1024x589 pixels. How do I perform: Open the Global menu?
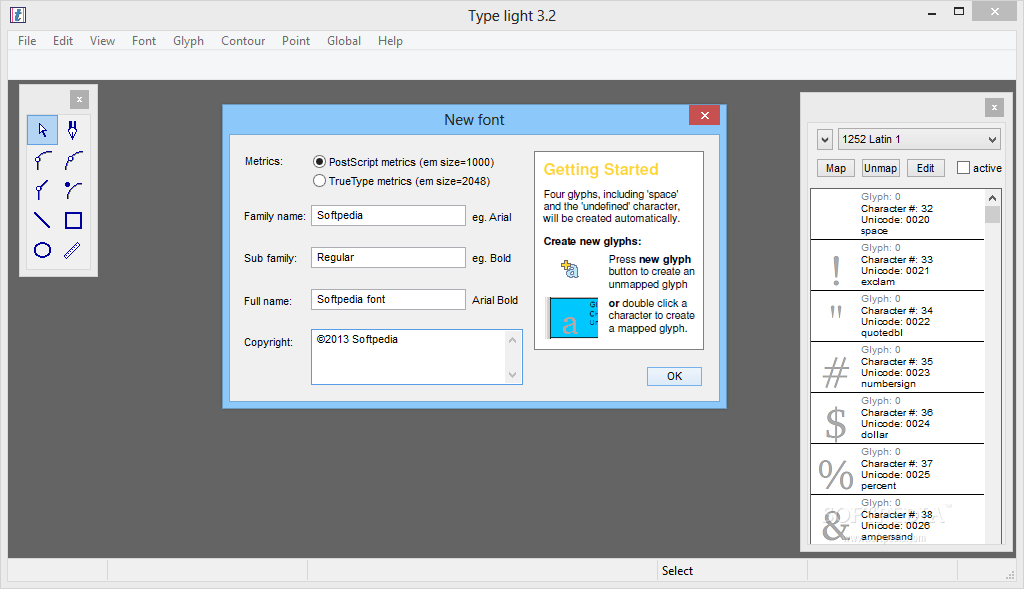(x=344, y=40)
